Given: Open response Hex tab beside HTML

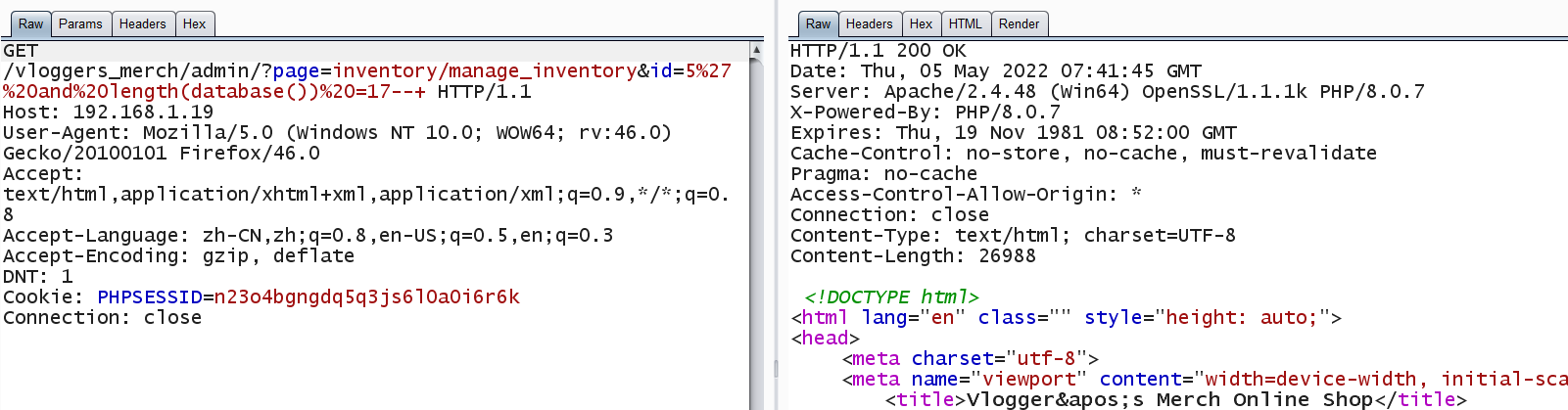Looking at the screenshot, I should 922,23.
